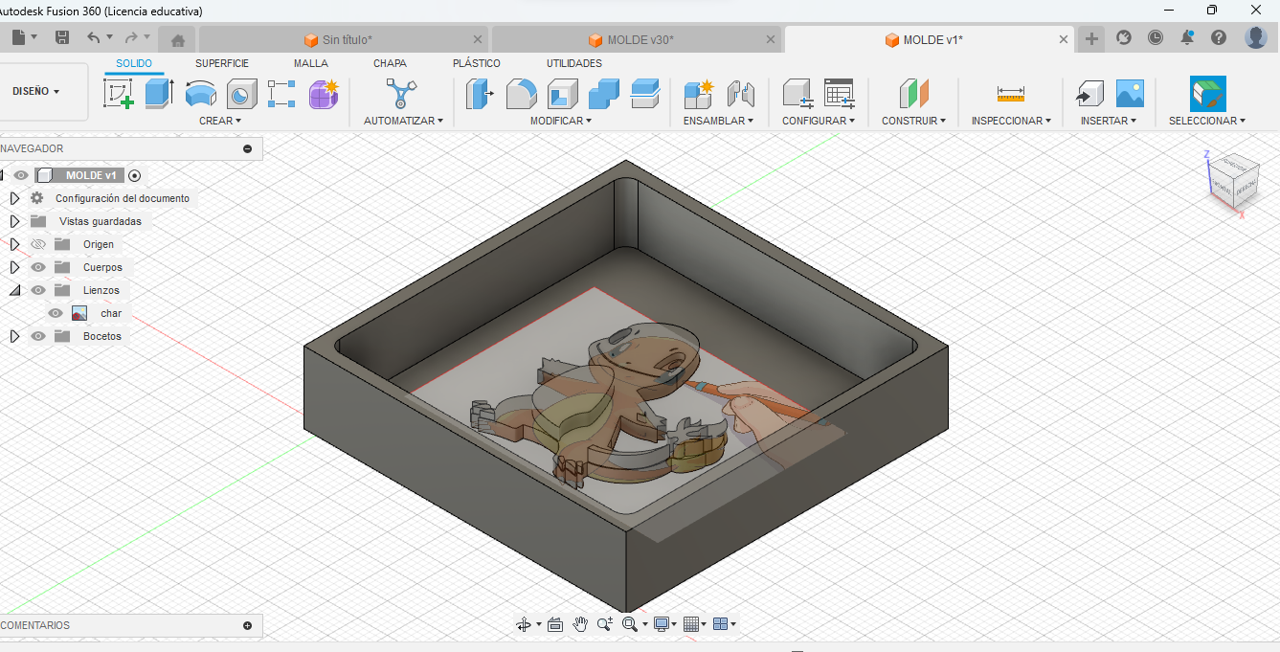Close the MOLDE v30 document tab
Screen dimensions: 1280x652
pos(771,40)
